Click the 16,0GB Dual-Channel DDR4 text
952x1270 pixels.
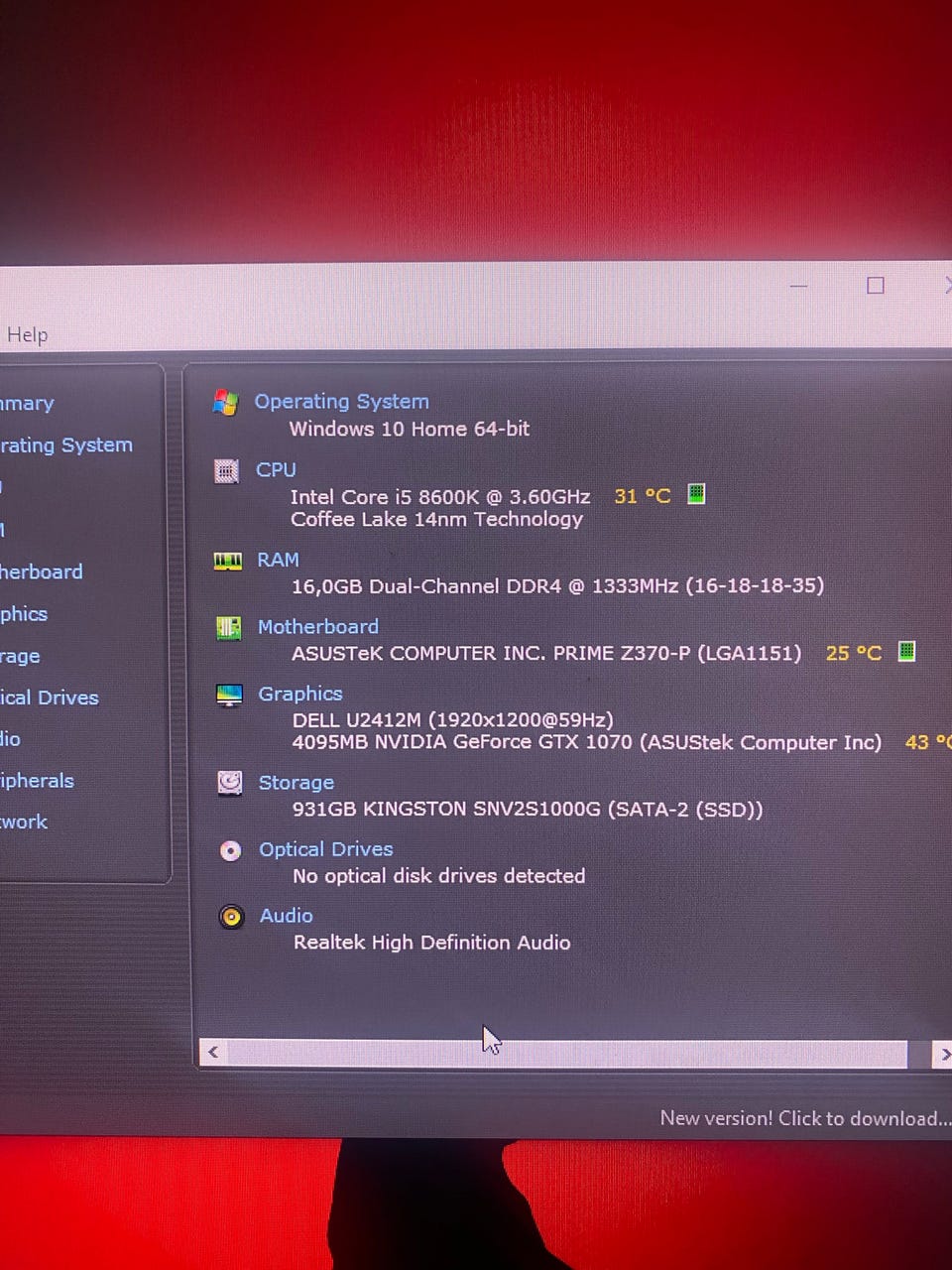click(557, 585)
